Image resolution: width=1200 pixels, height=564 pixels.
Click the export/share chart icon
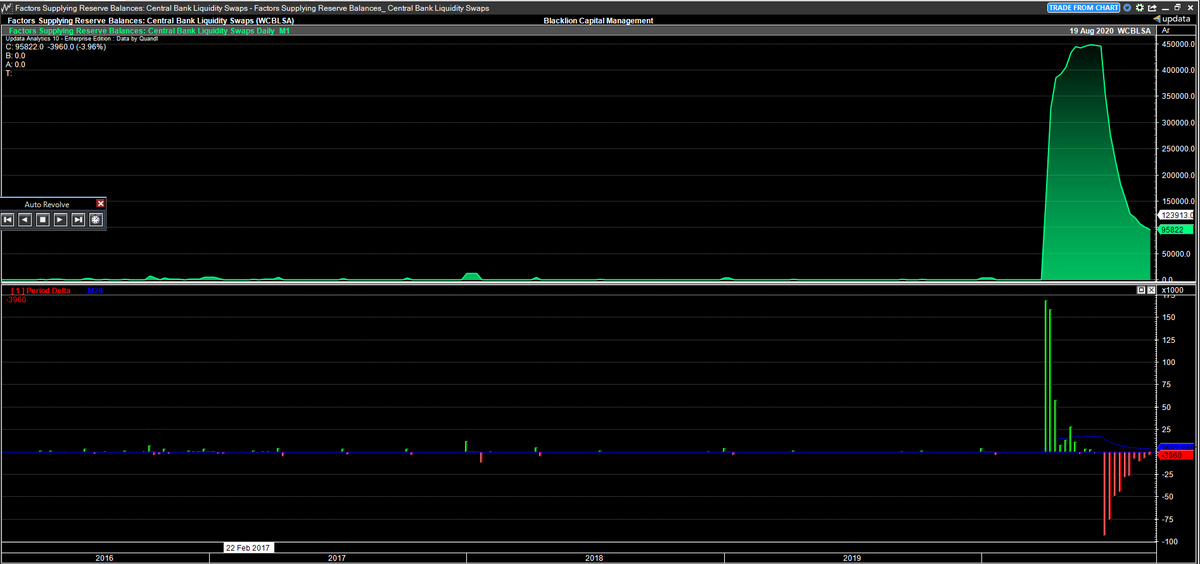click(1152, 8)
